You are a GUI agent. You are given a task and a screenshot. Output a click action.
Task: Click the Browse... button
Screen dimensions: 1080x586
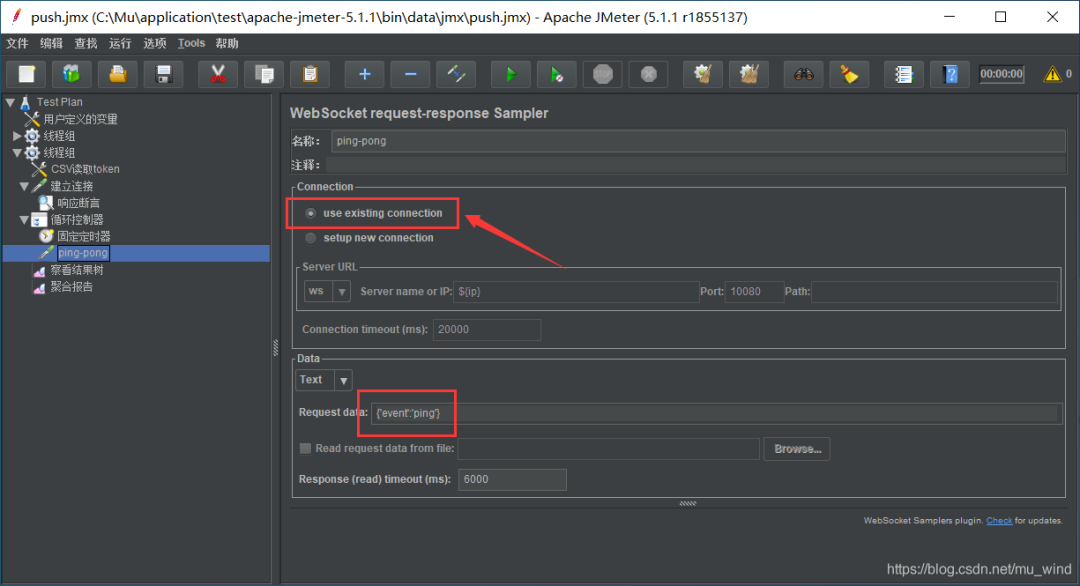pyautogui.click(x=797, y=449)
